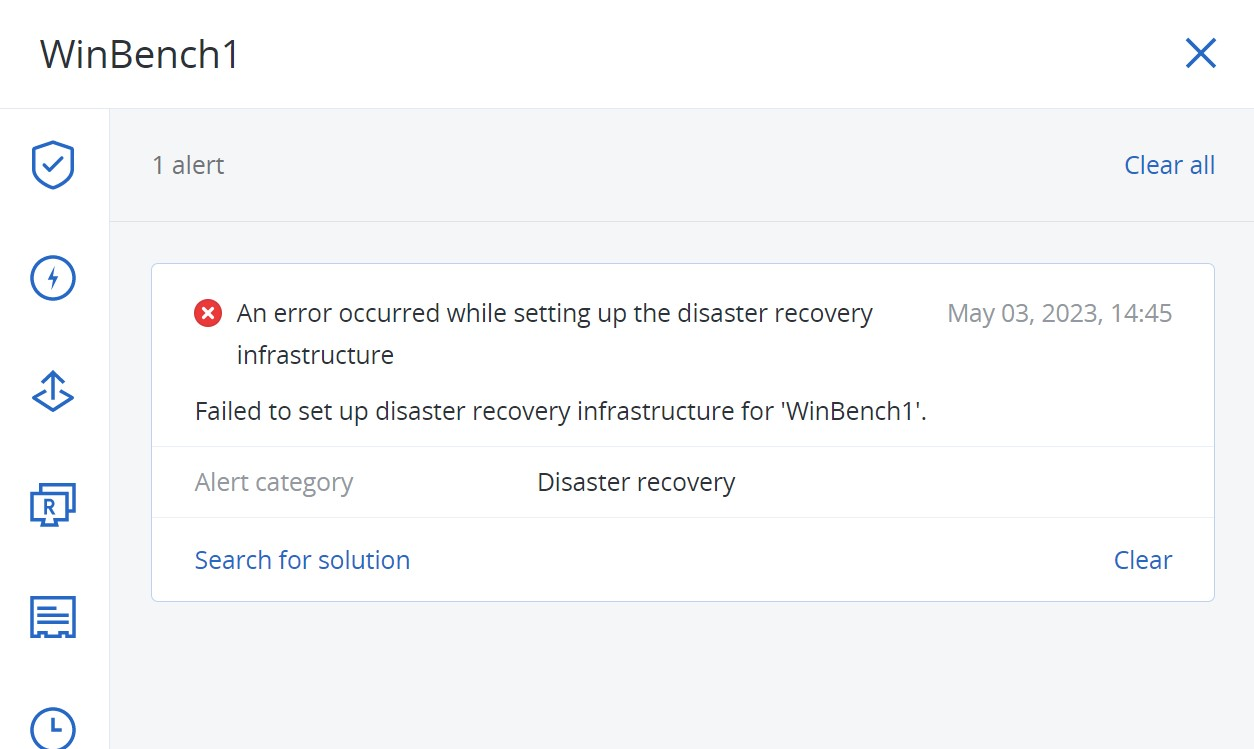
Task: Click the 'Disaster recovery' category value
Action: coord(636,483)
